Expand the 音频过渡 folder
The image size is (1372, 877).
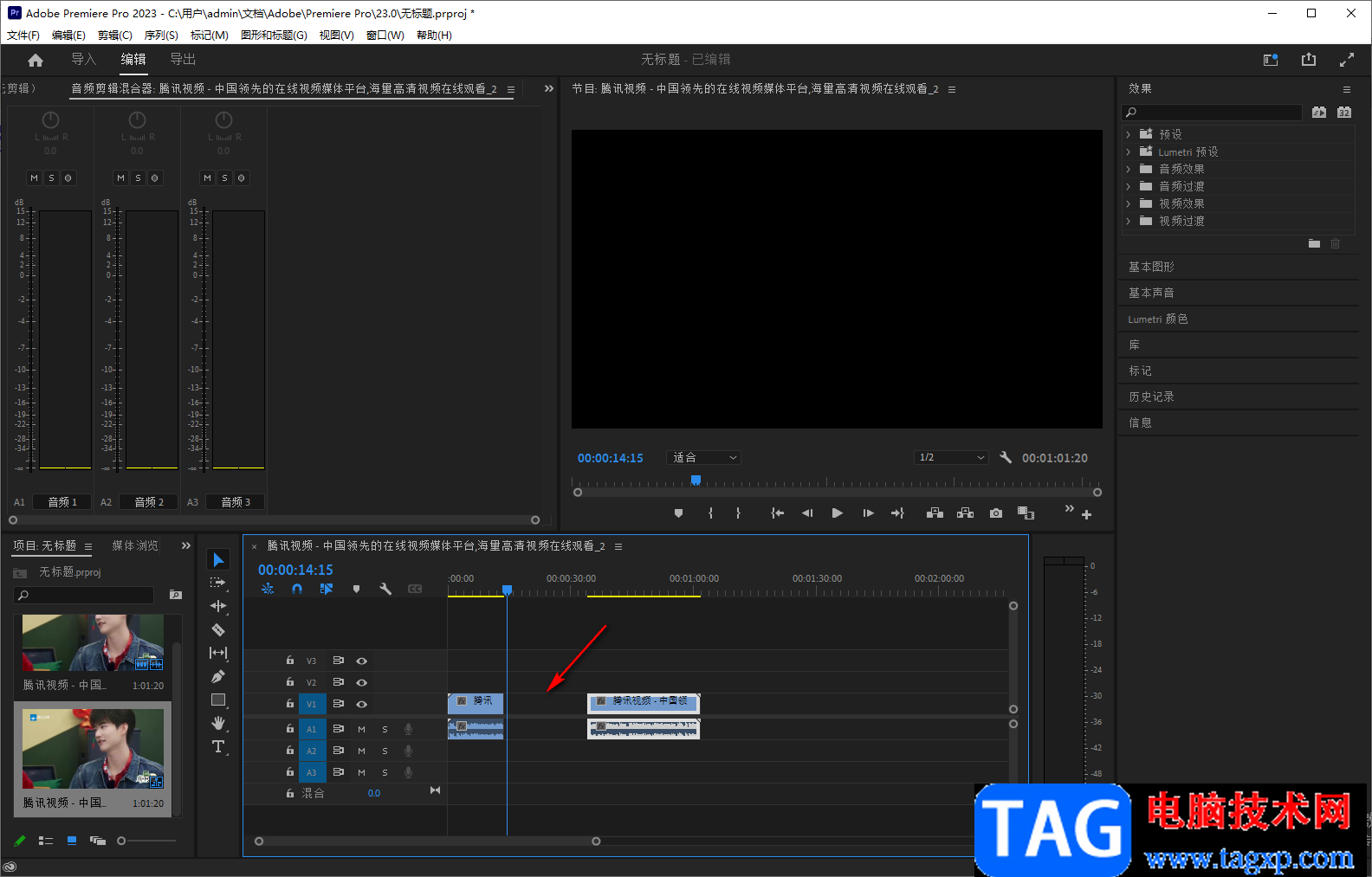coord(1128,186)
